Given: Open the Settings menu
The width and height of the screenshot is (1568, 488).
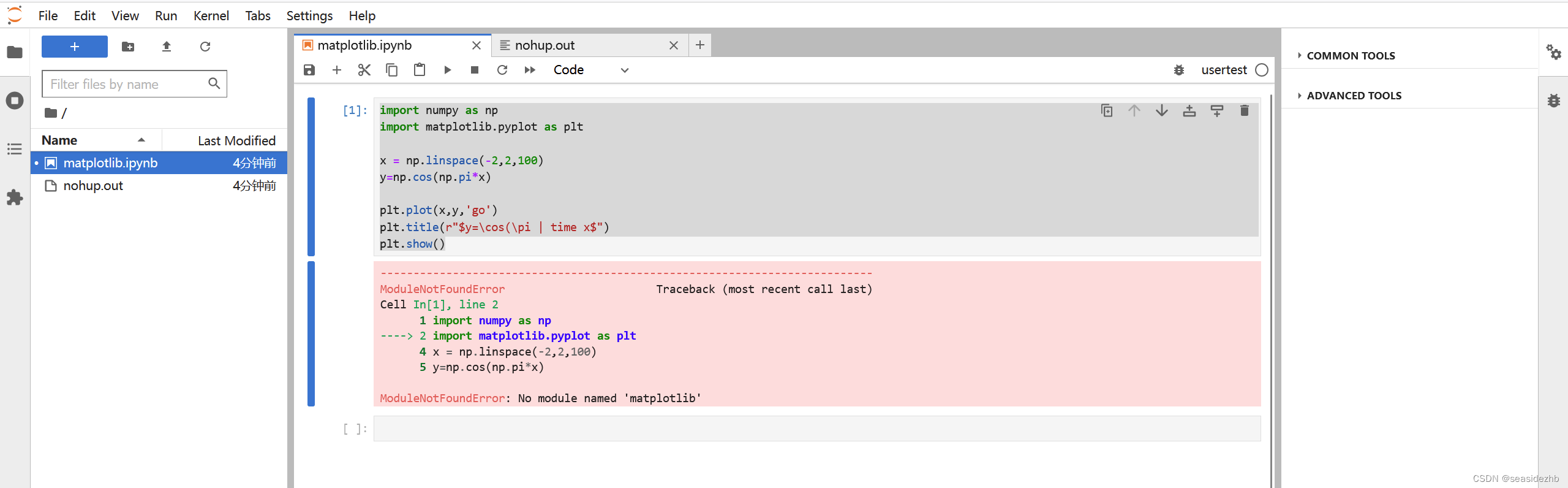Looking at the screenshot, I should [x=309, y=16].
